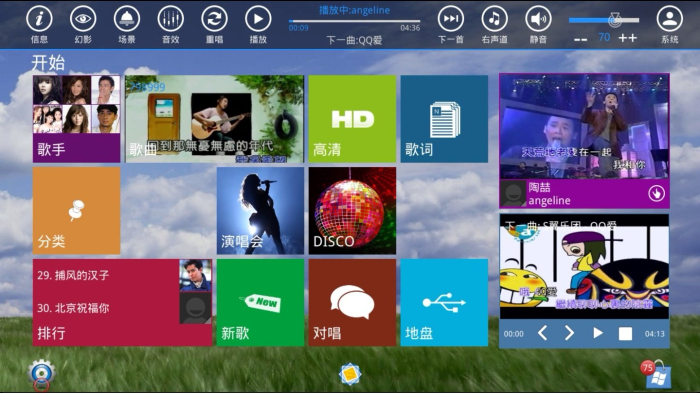
Task: Increase volume with the ++ button
Action: pyautogui.click(x=627, y=38)
